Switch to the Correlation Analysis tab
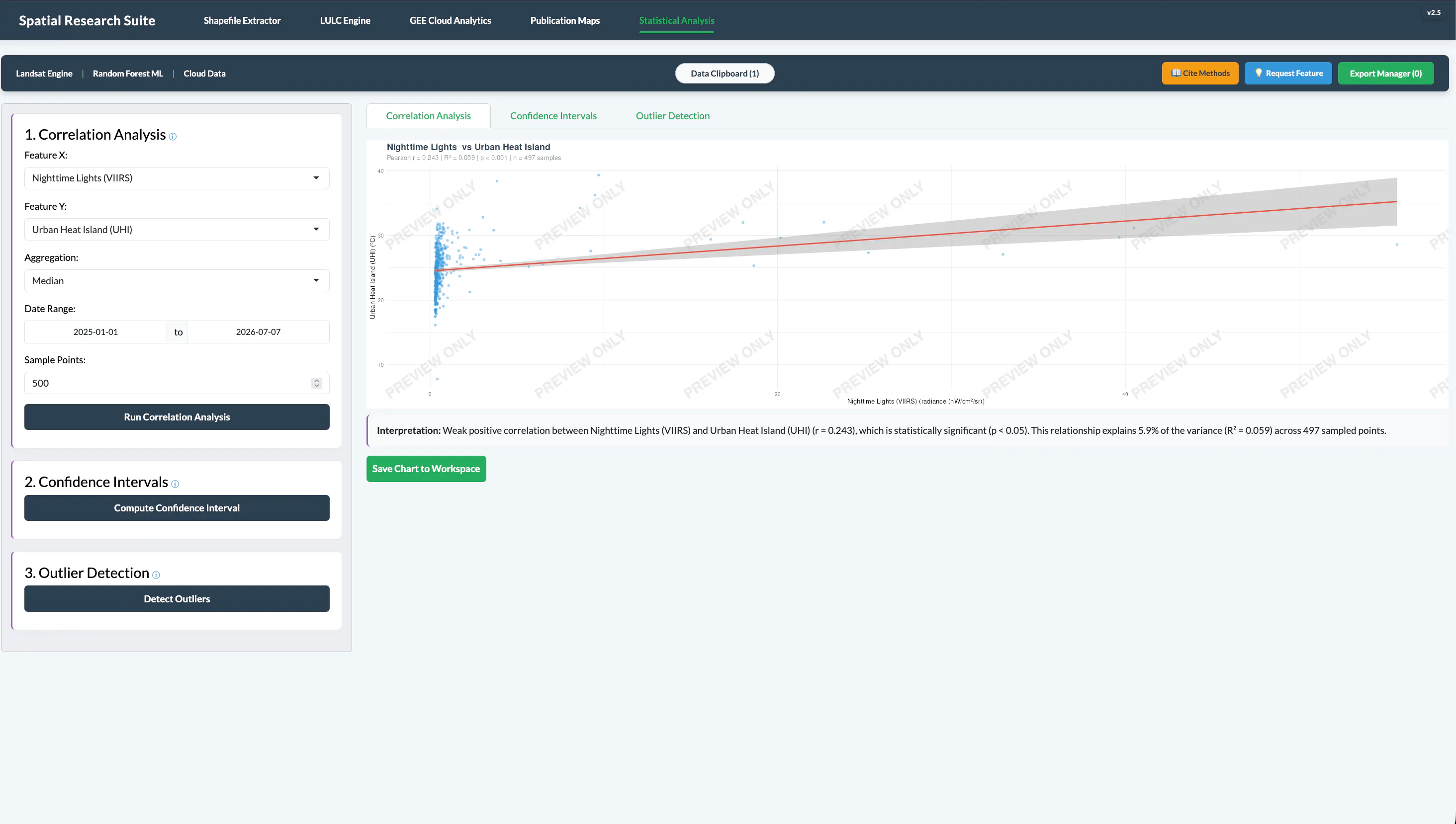 point(429,116)
